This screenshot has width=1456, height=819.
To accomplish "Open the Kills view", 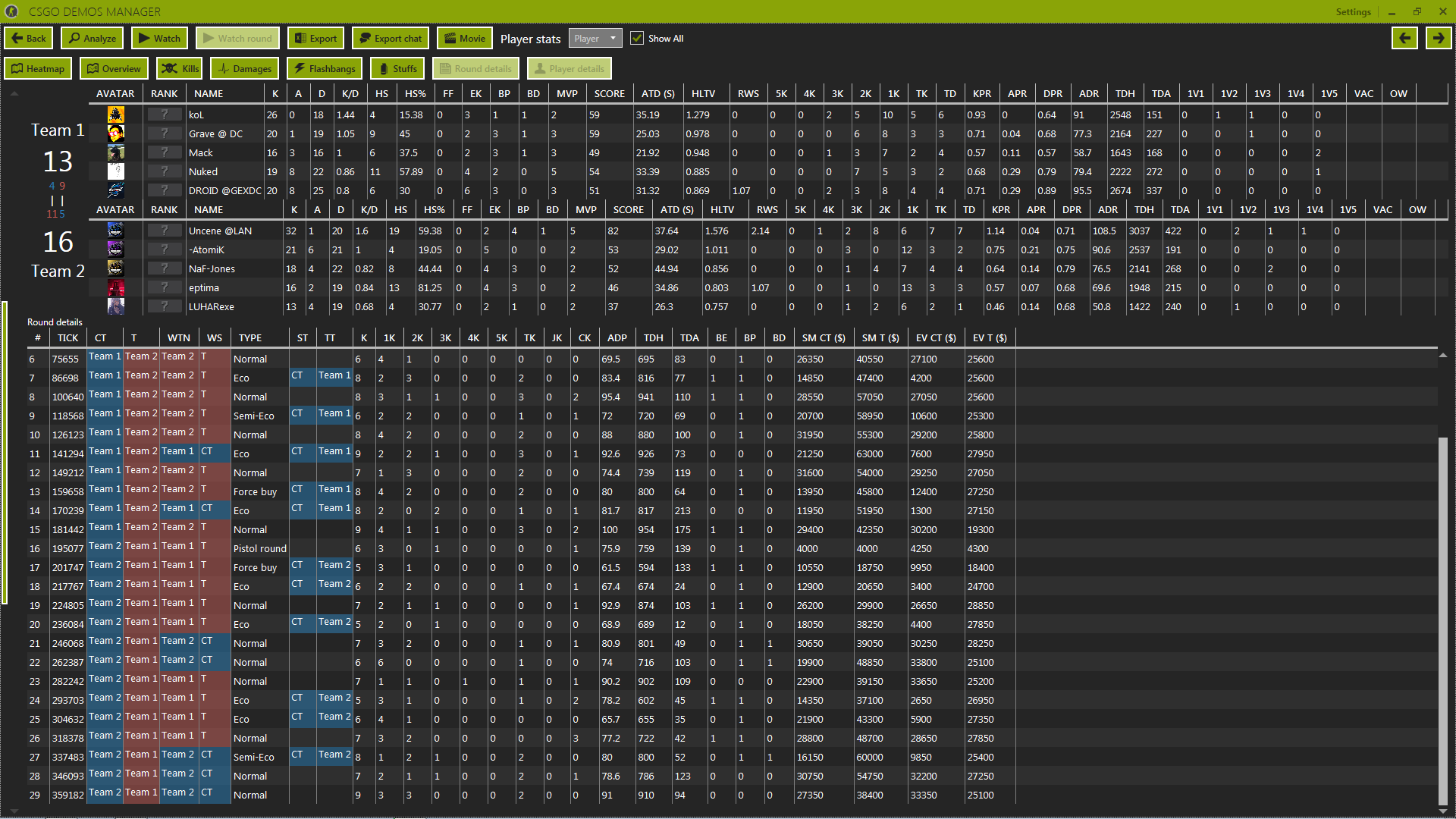I will tap(180, 69).
